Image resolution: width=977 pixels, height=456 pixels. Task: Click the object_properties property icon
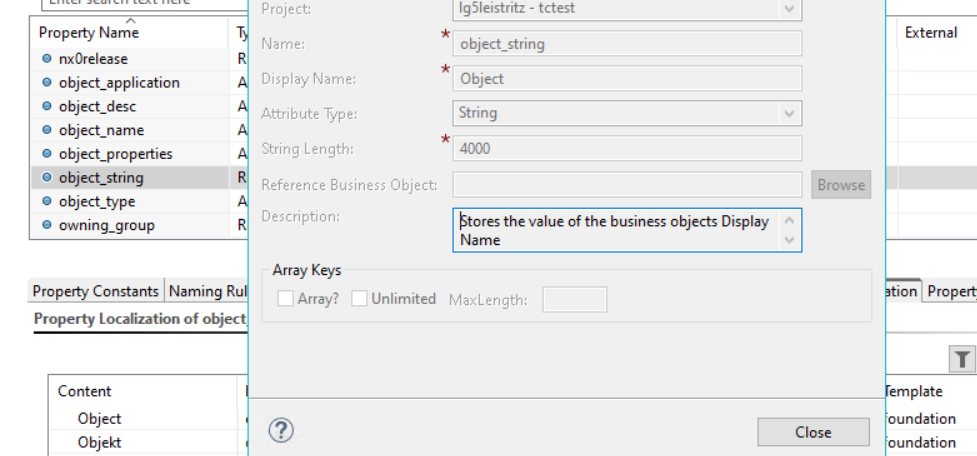(x=46, y=154)
